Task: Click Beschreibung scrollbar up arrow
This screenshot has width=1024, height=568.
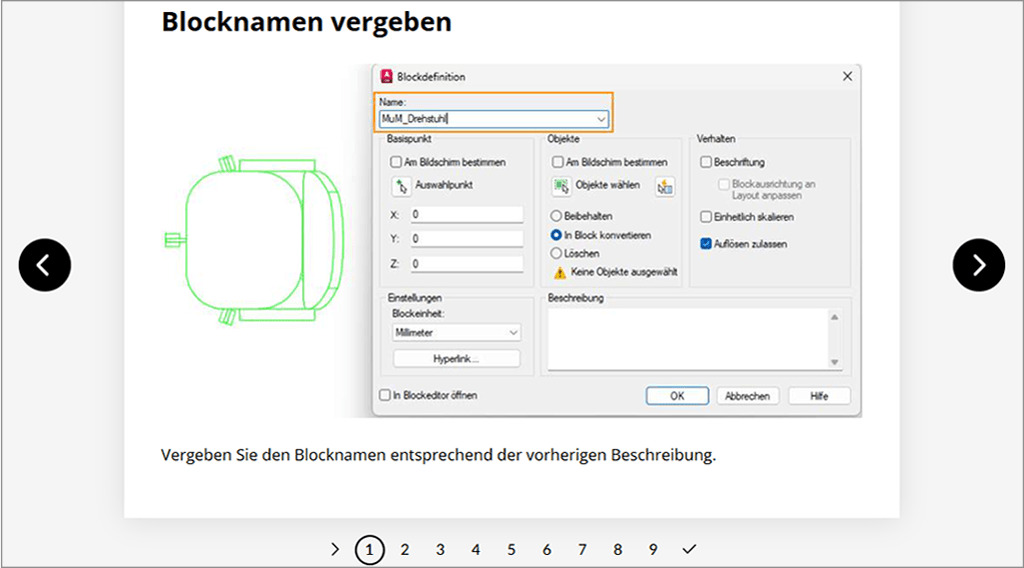Action: [835, 317]
